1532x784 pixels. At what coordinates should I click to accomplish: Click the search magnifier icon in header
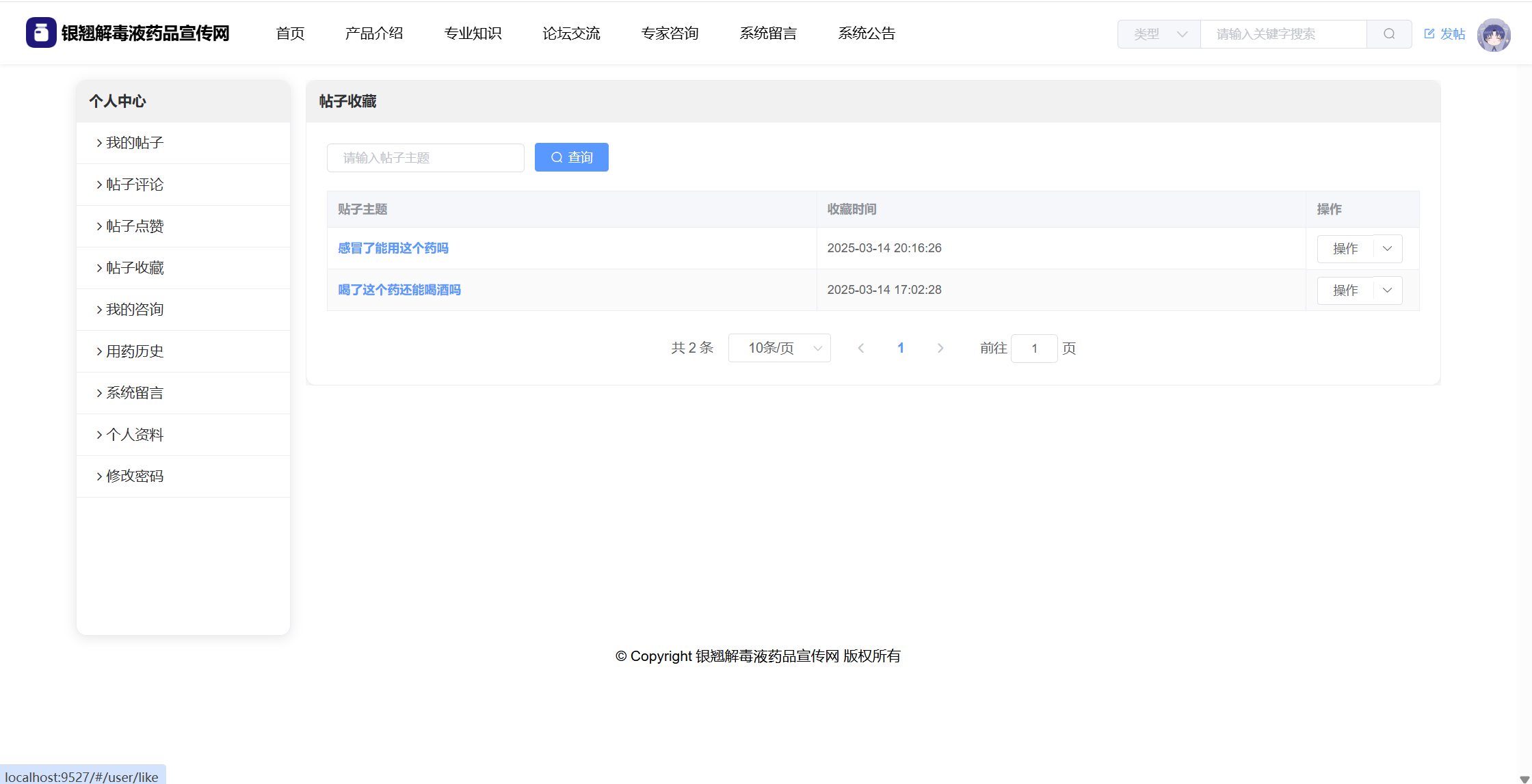point(1388,34)
